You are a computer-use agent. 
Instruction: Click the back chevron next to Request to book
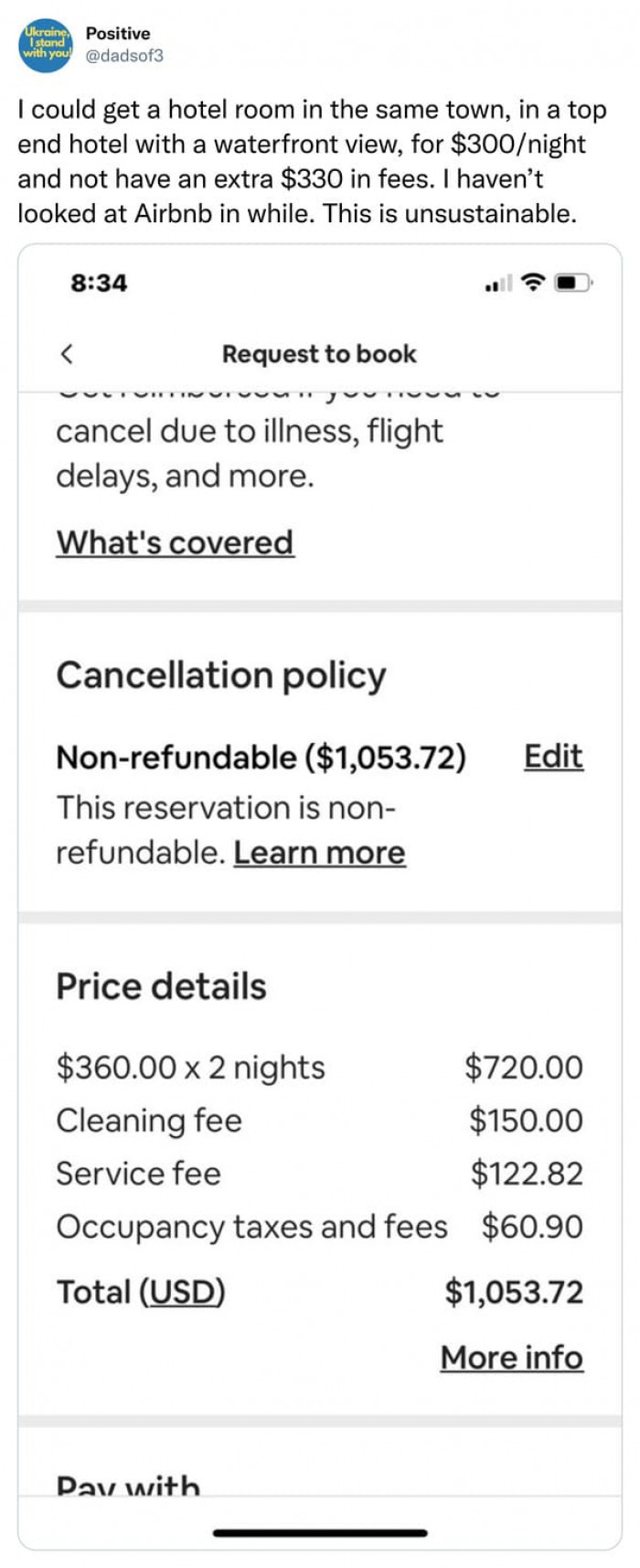(x=66, y=353)
